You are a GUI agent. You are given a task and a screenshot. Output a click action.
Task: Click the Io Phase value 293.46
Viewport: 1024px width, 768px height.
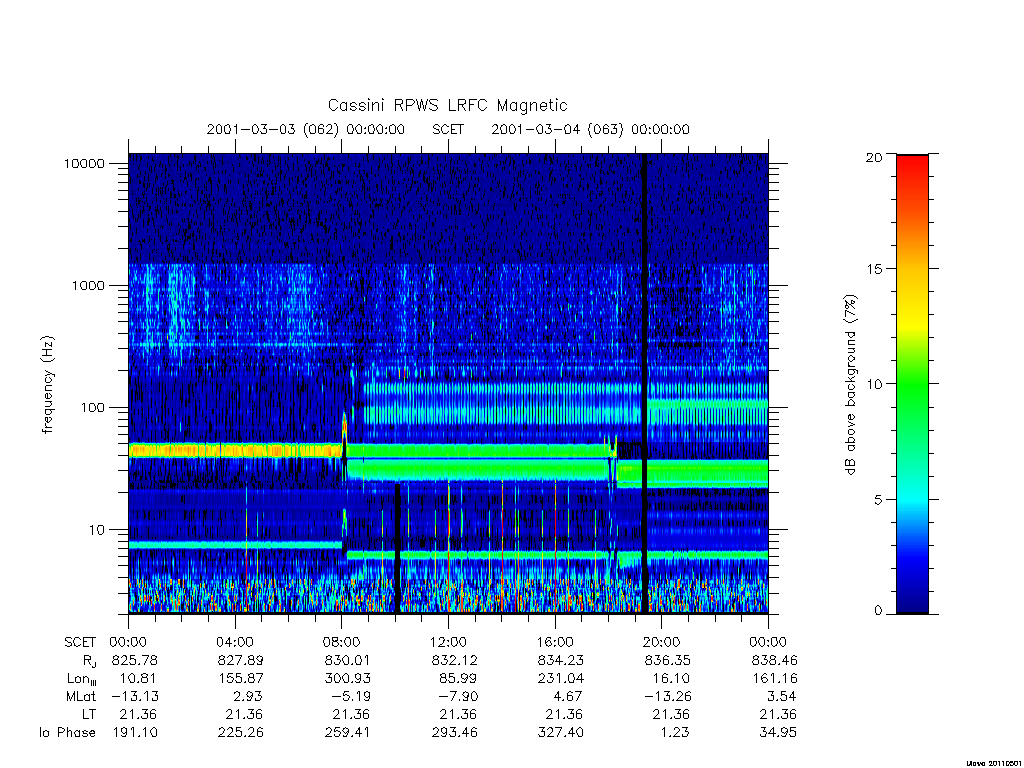455,733
